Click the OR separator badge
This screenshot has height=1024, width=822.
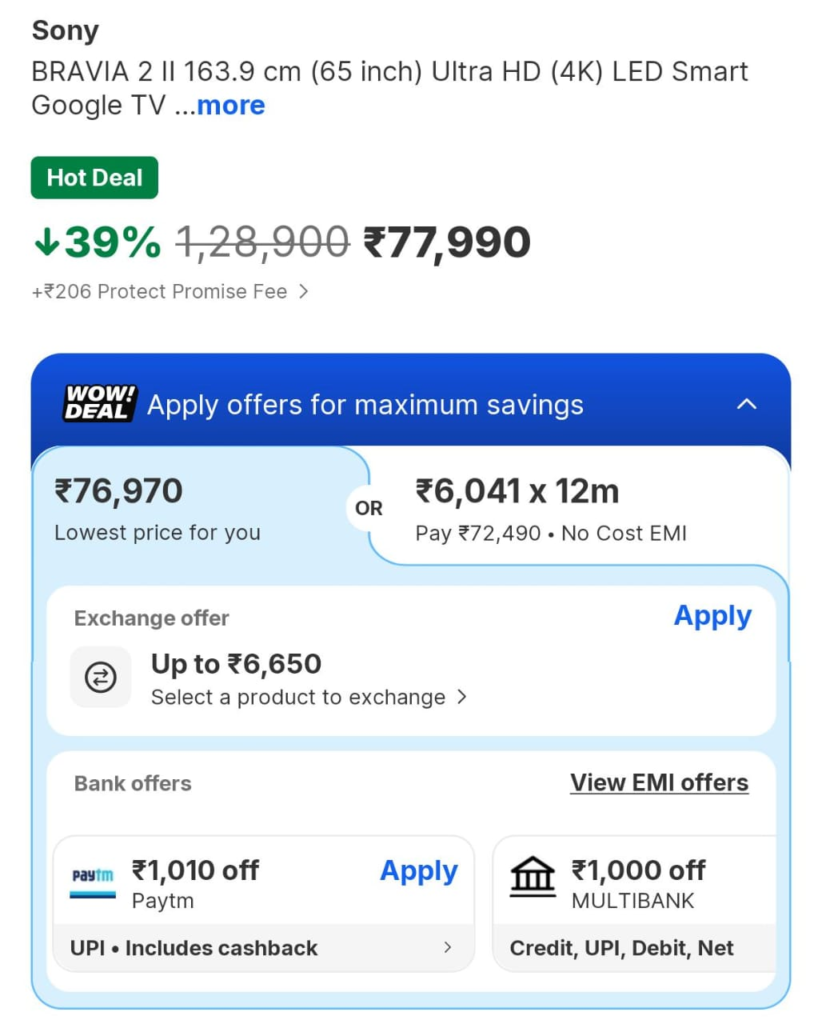click(369, 508)
